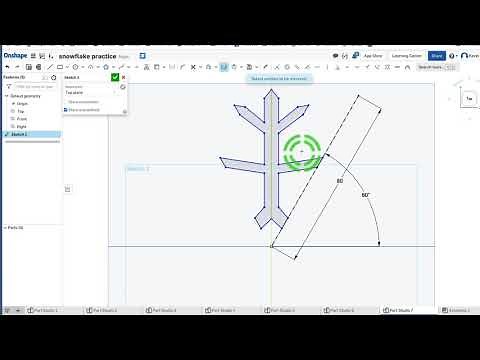480x360 pixels.
Task: Apply the Horizontal constraint
Action: click(x=317, y=67)
